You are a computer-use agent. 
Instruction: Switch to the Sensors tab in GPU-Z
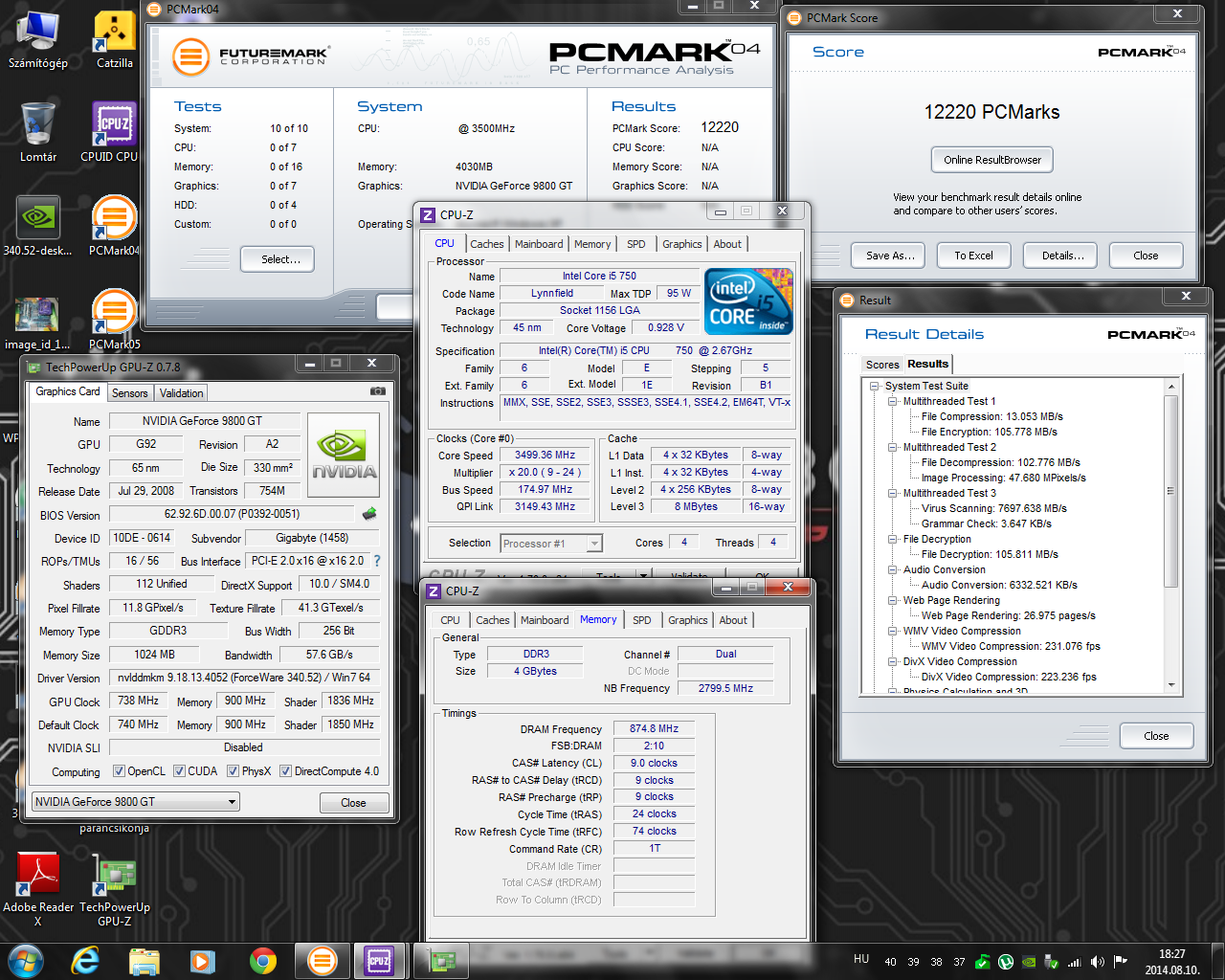(130, 393)
